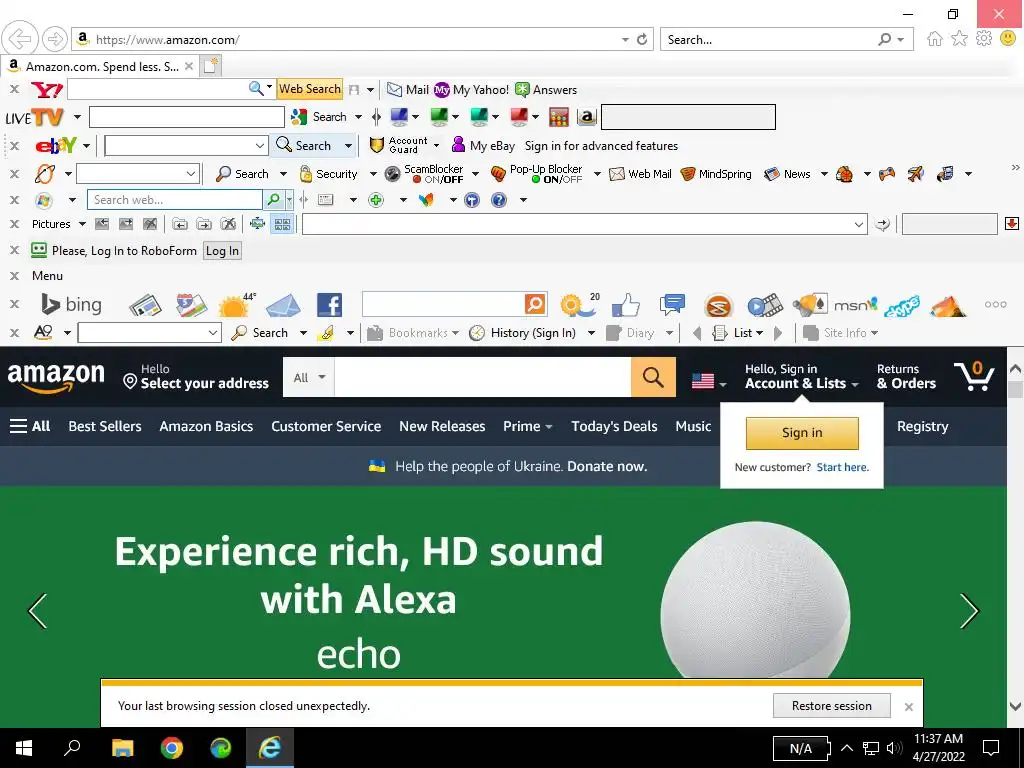This screenshot has height=768, width=1024.
Task: Expand the Amazon All departments dropdown
Action: pos(308,377)
